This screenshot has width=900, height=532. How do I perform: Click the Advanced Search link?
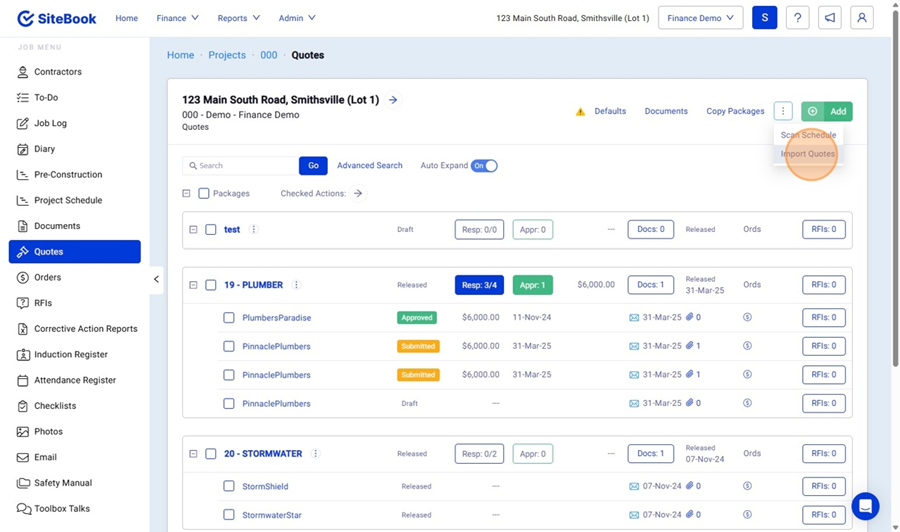click(x=369, y=166)
